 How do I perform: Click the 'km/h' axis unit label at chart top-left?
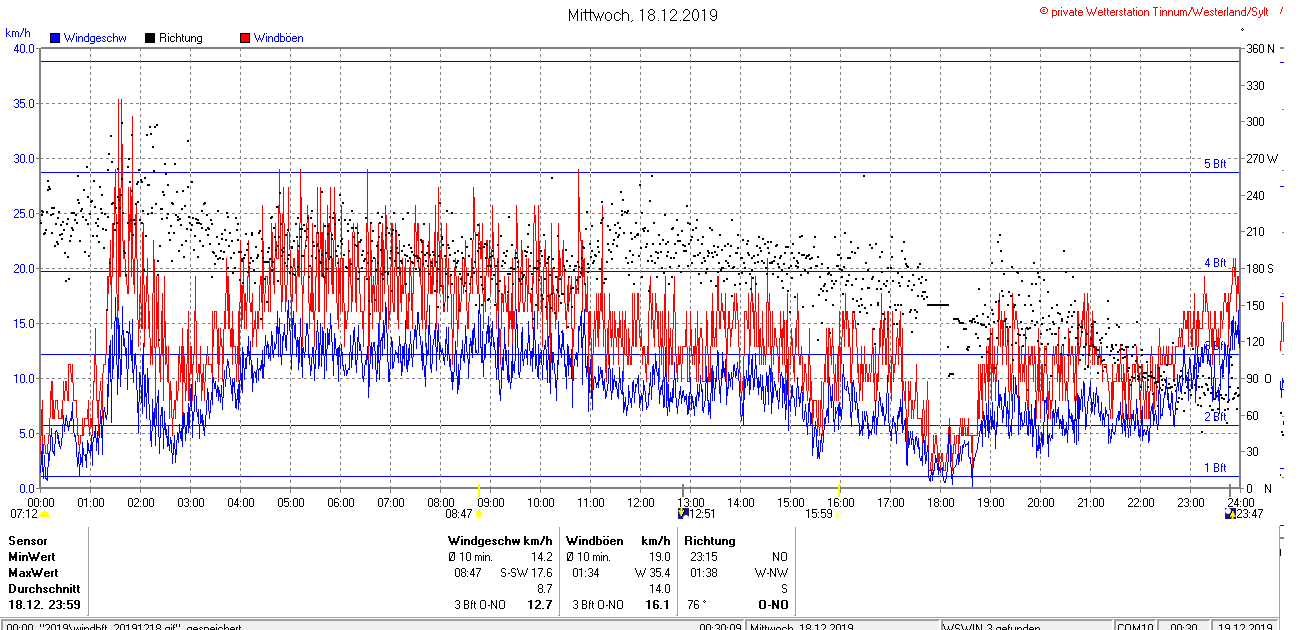[18, 32]
